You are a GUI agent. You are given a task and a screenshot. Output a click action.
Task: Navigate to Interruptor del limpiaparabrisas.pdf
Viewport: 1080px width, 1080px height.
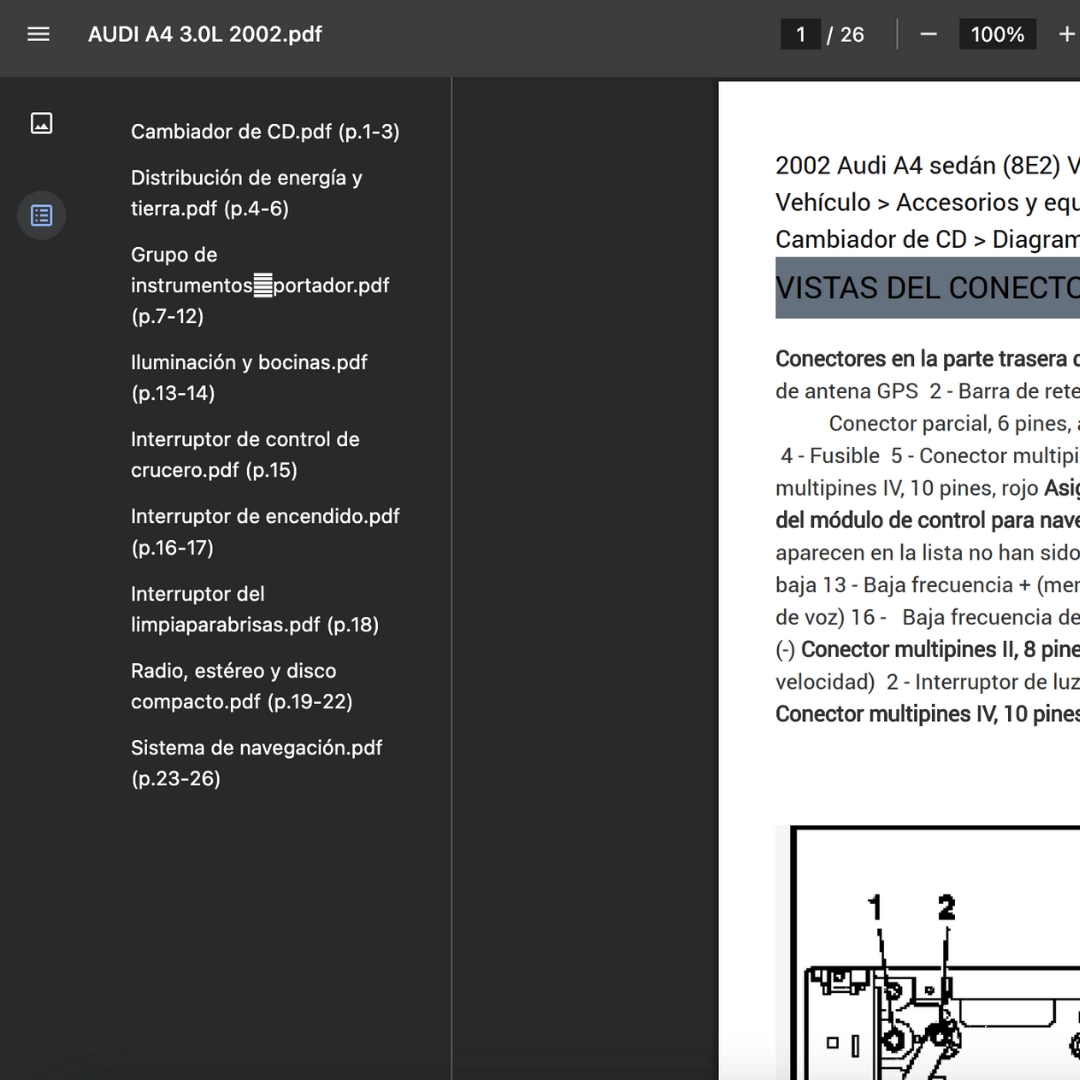pos(254,609)
